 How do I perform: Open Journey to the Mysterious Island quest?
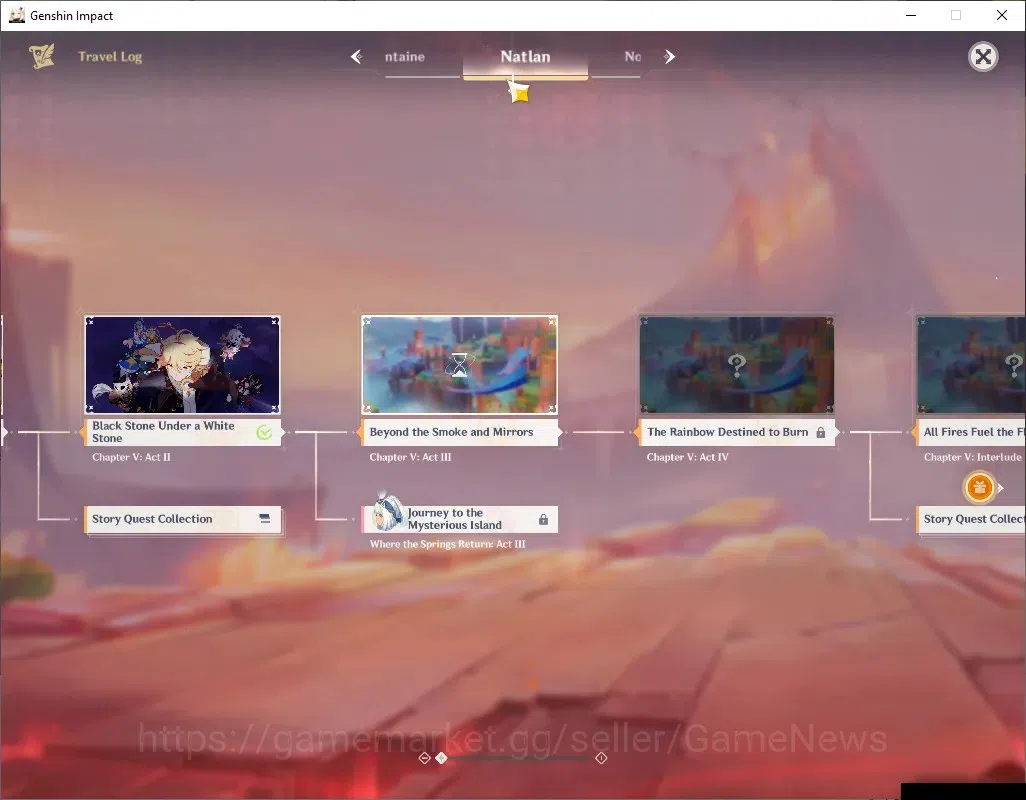[x=459, y=519]
